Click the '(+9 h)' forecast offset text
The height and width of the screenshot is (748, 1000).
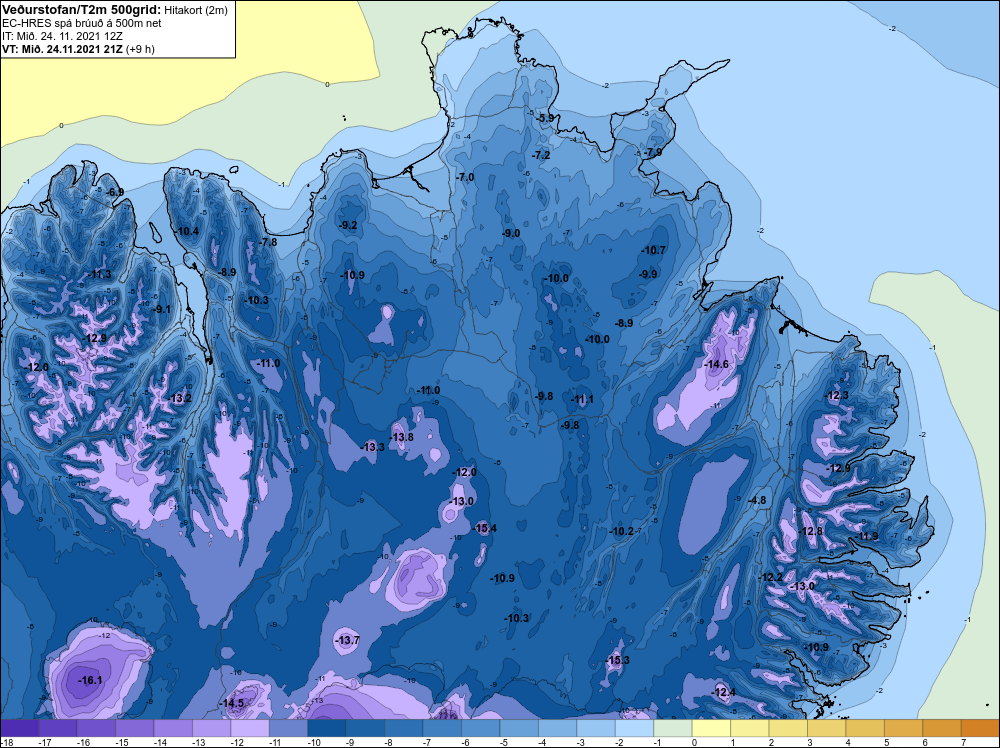coord(140,49)
